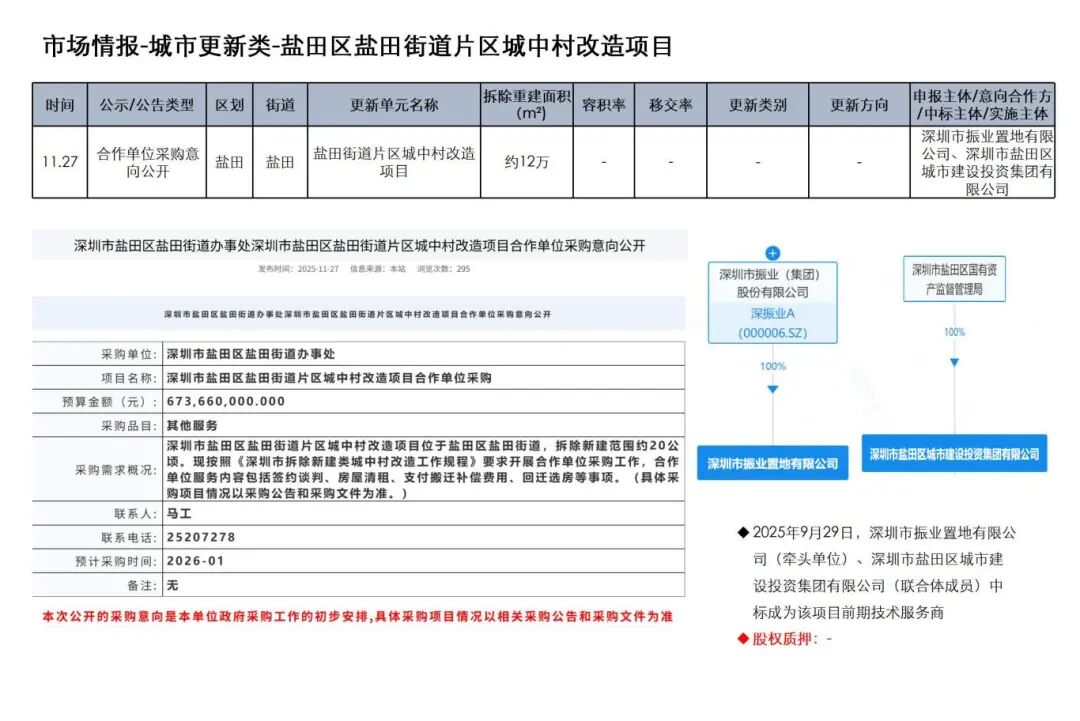Click the blue plus icon above 深圳市振业 node
Viewport: 1080px width, 721px height.
[x=772, y=253]
